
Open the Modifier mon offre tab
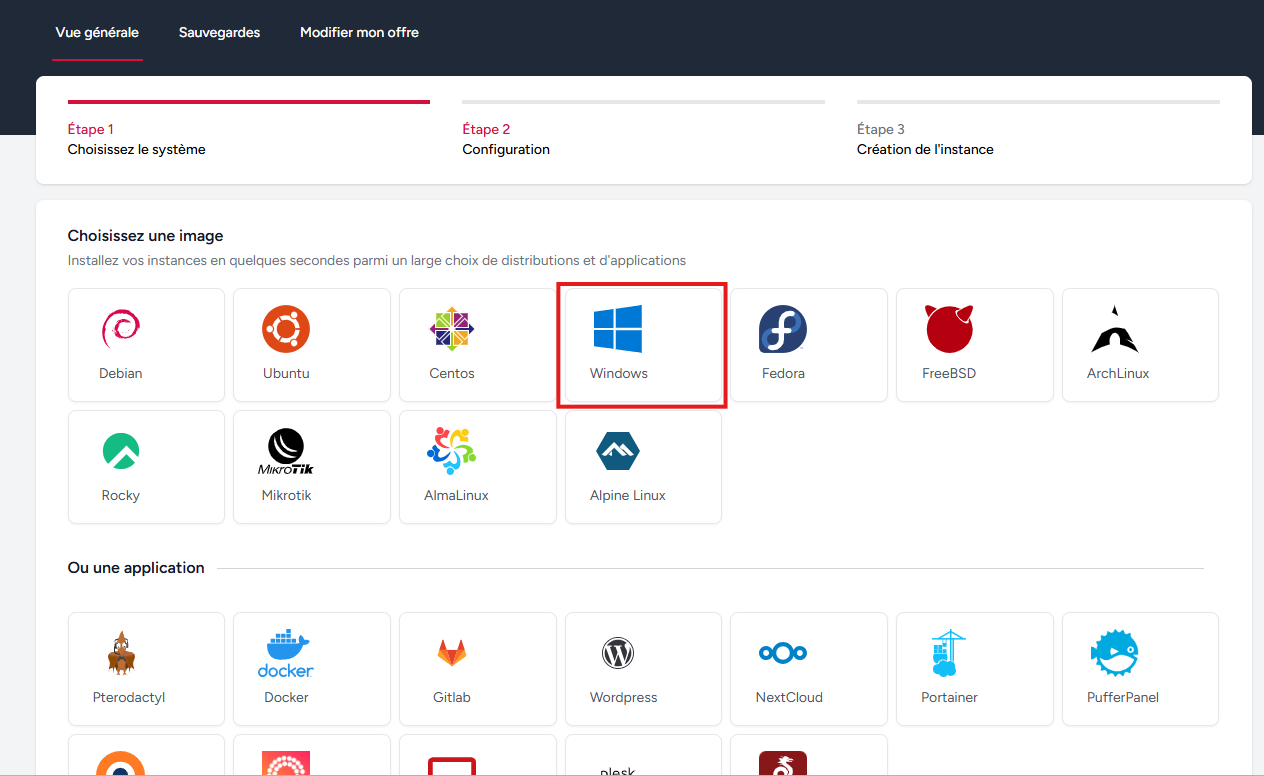(359, 33)
